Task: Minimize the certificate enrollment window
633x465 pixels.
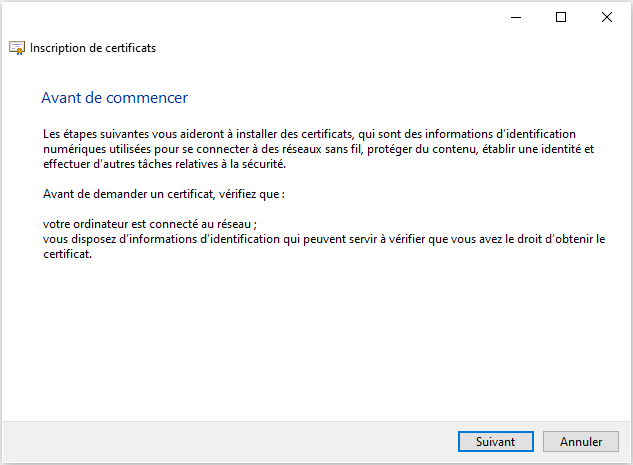Action: (x=515, y=17)
